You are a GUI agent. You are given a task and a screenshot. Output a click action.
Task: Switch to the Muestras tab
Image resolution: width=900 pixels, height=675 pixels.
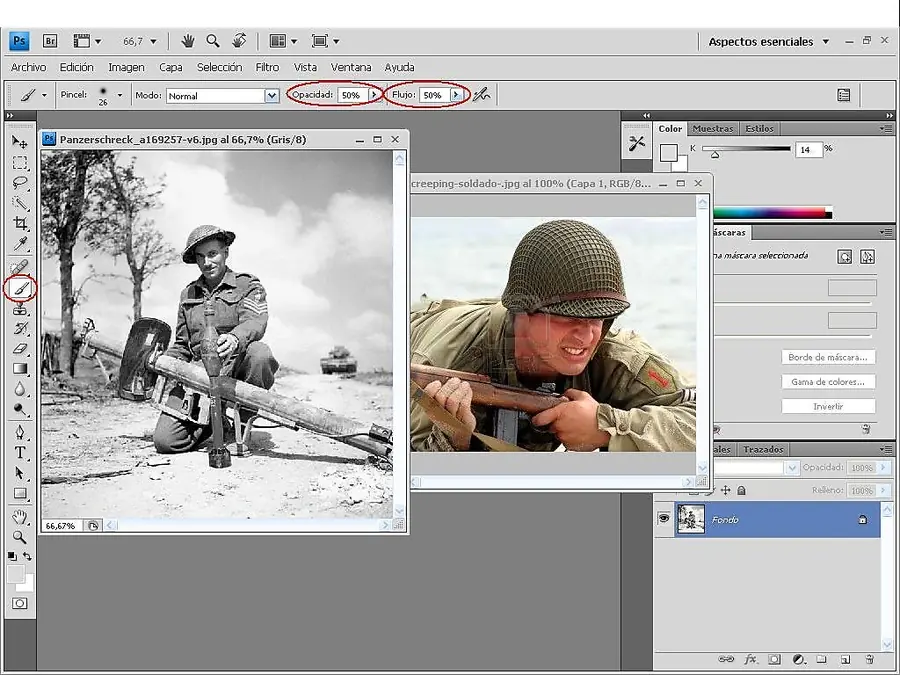(713, 128)
